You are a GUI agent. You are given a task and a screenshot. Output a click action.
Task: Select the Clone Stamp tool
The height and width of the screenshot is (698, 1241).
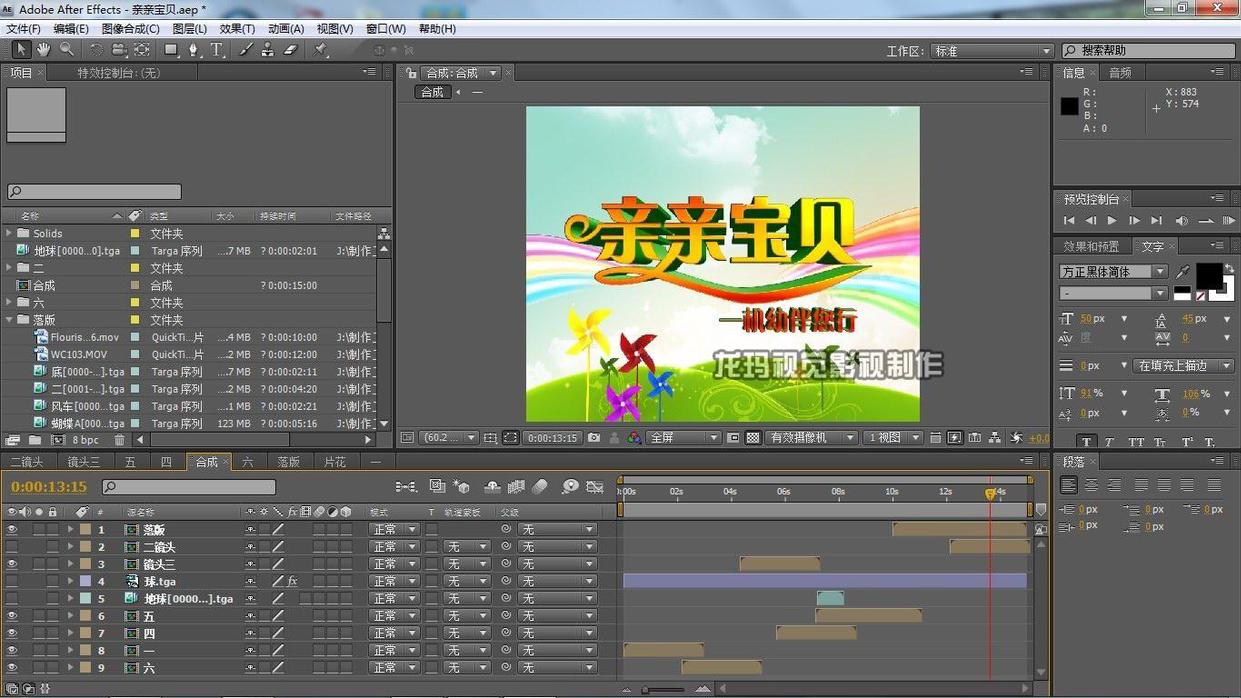[268, 50]
